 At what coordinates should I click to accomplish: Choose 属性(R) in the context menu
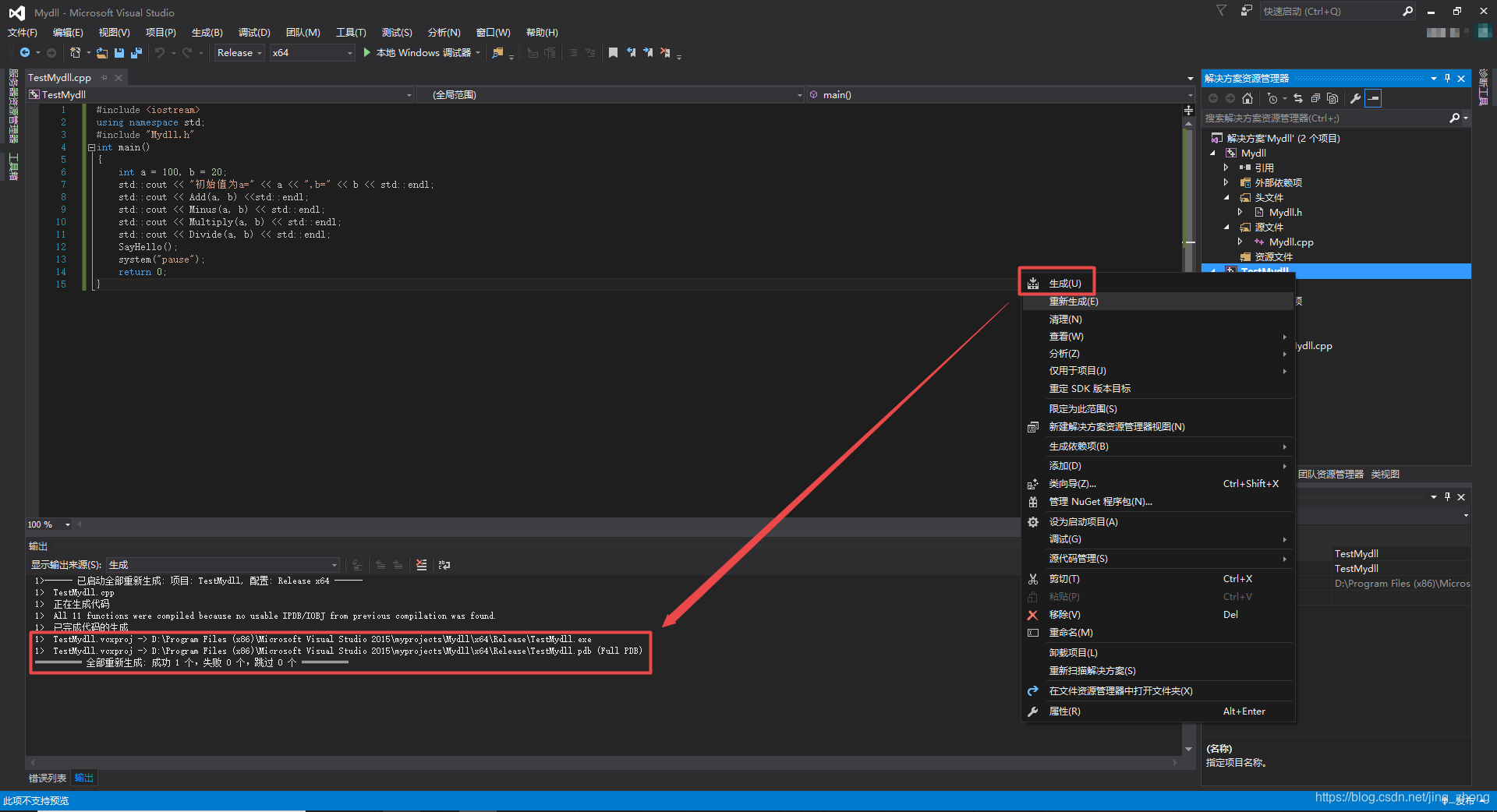point(1158,711)
